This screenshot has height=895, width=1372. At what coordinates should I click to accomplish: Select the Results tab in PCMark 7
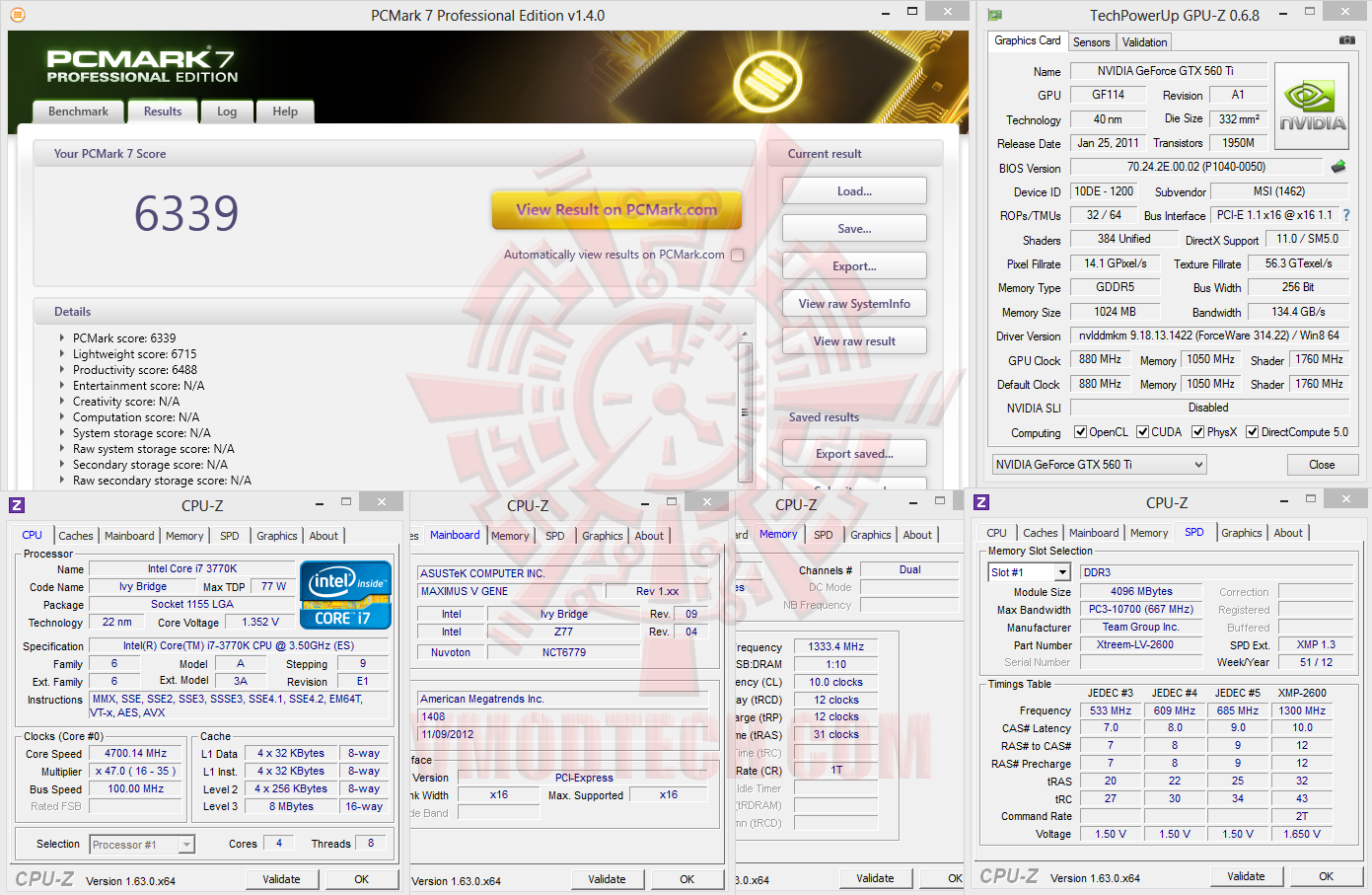tap(163, 112)
